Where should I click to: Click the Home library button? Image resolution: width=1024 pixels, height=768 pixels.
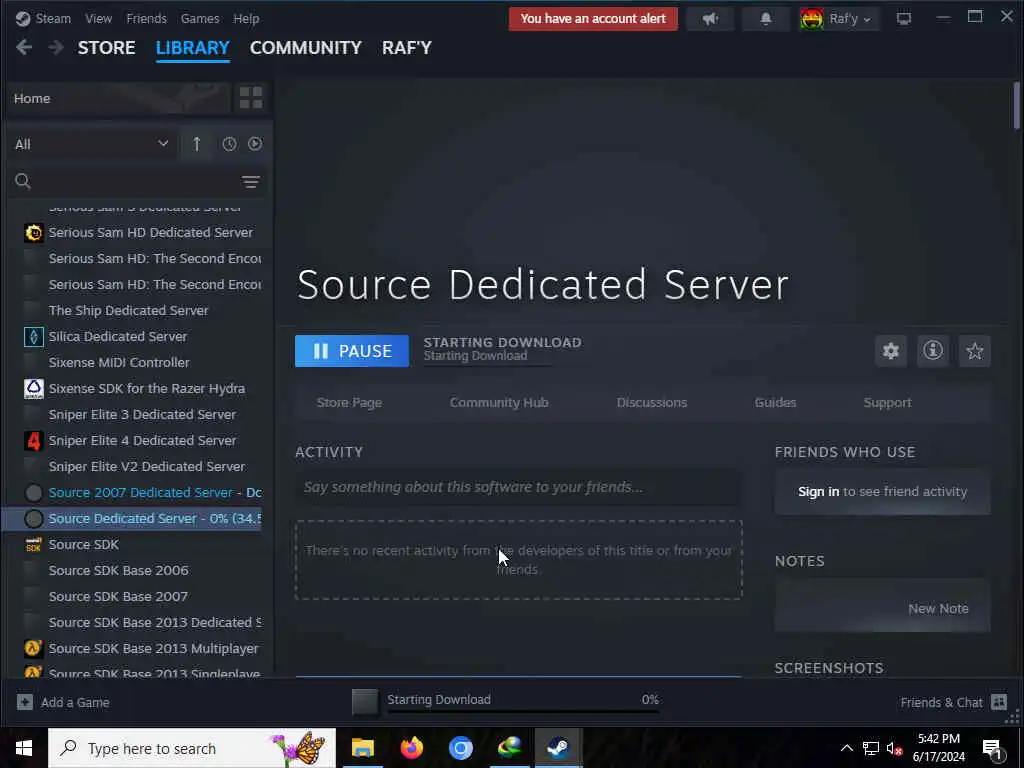(x=119, y=98)
